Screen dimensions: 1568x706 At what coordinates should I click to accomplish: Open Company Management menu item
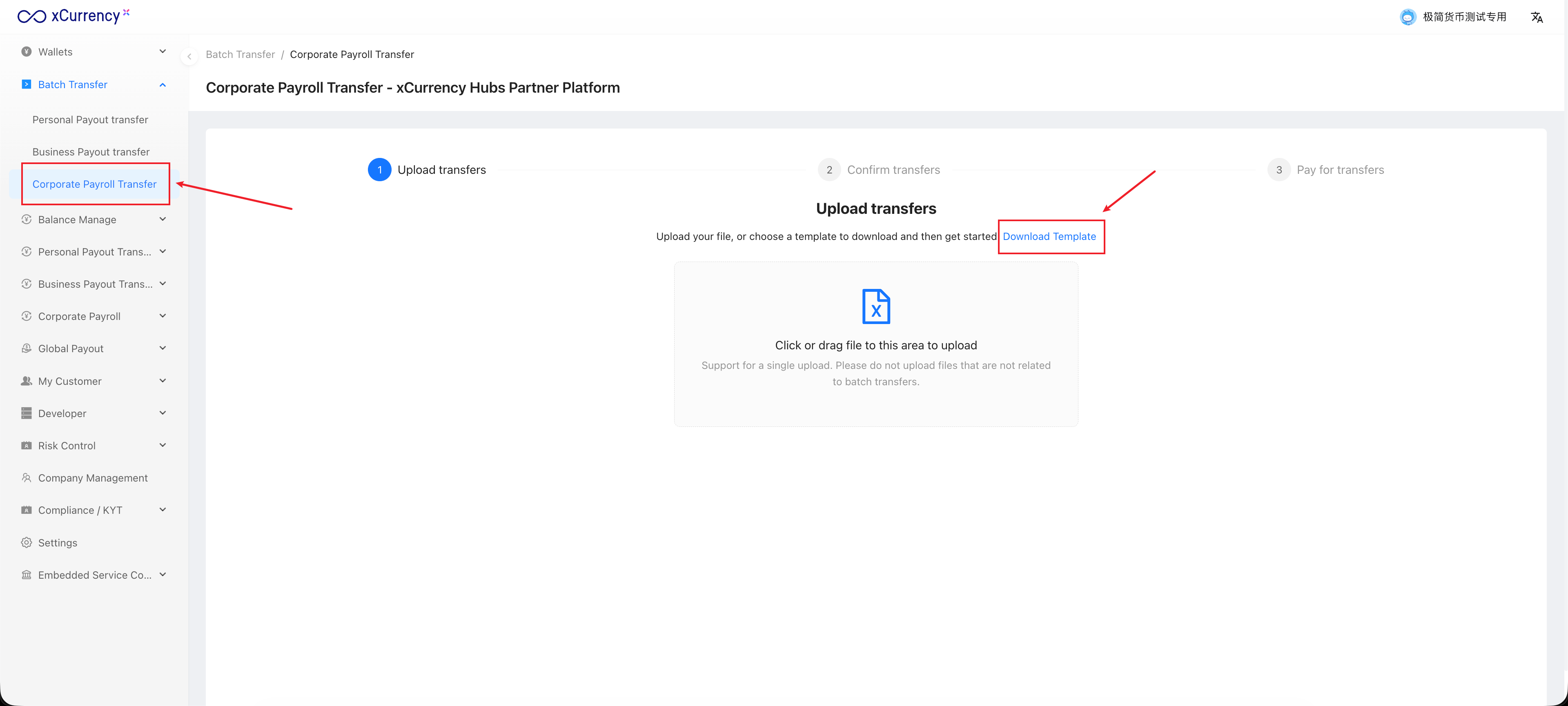click(x=93, y=478)
